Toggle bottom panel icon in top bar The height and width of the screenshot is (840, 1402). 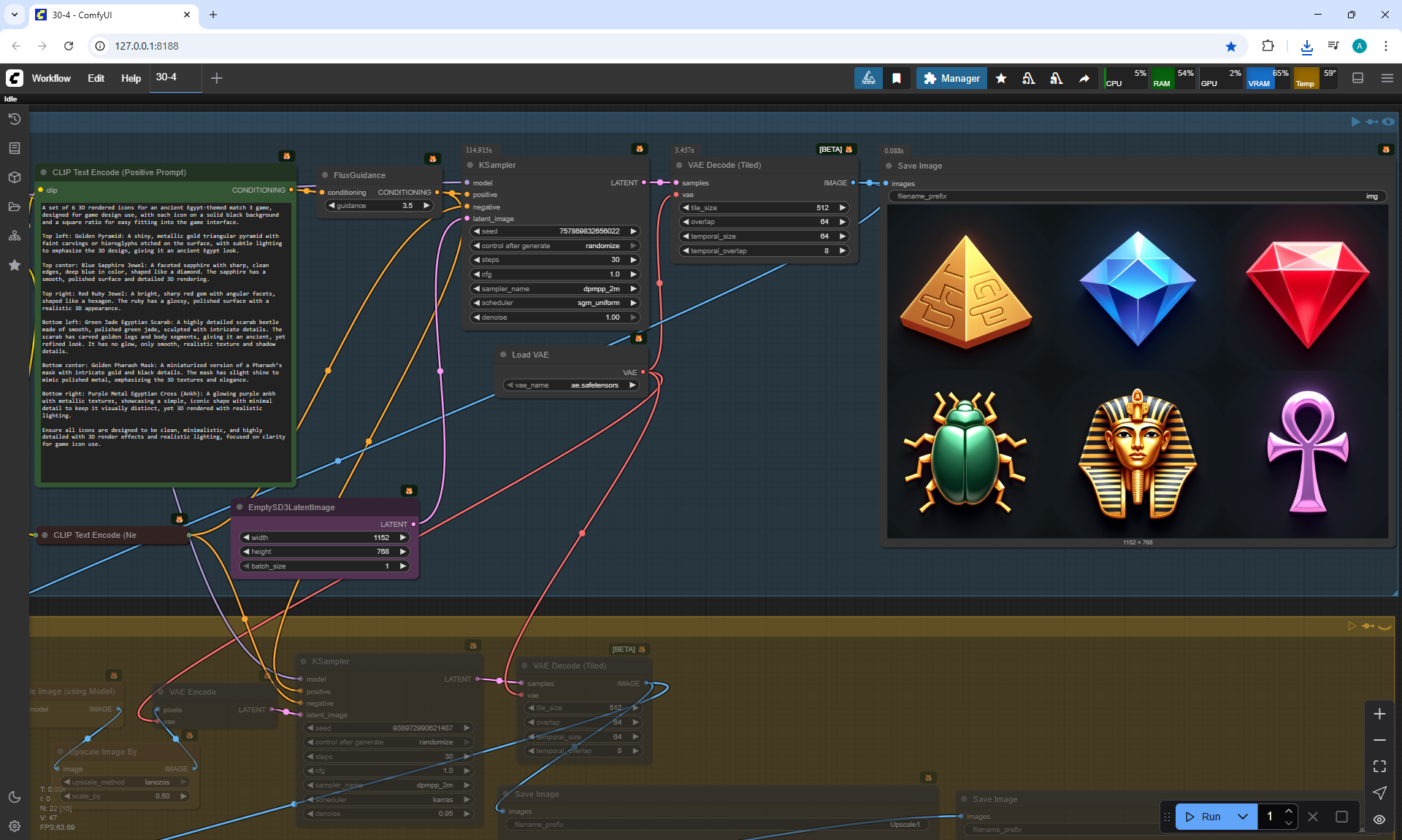[x=1358, y=78]
